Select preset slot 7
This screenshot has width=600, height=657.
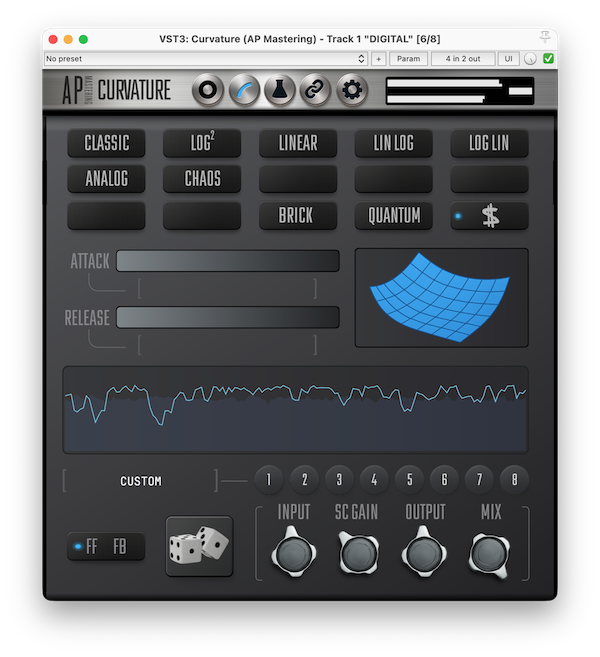[479, 479]
